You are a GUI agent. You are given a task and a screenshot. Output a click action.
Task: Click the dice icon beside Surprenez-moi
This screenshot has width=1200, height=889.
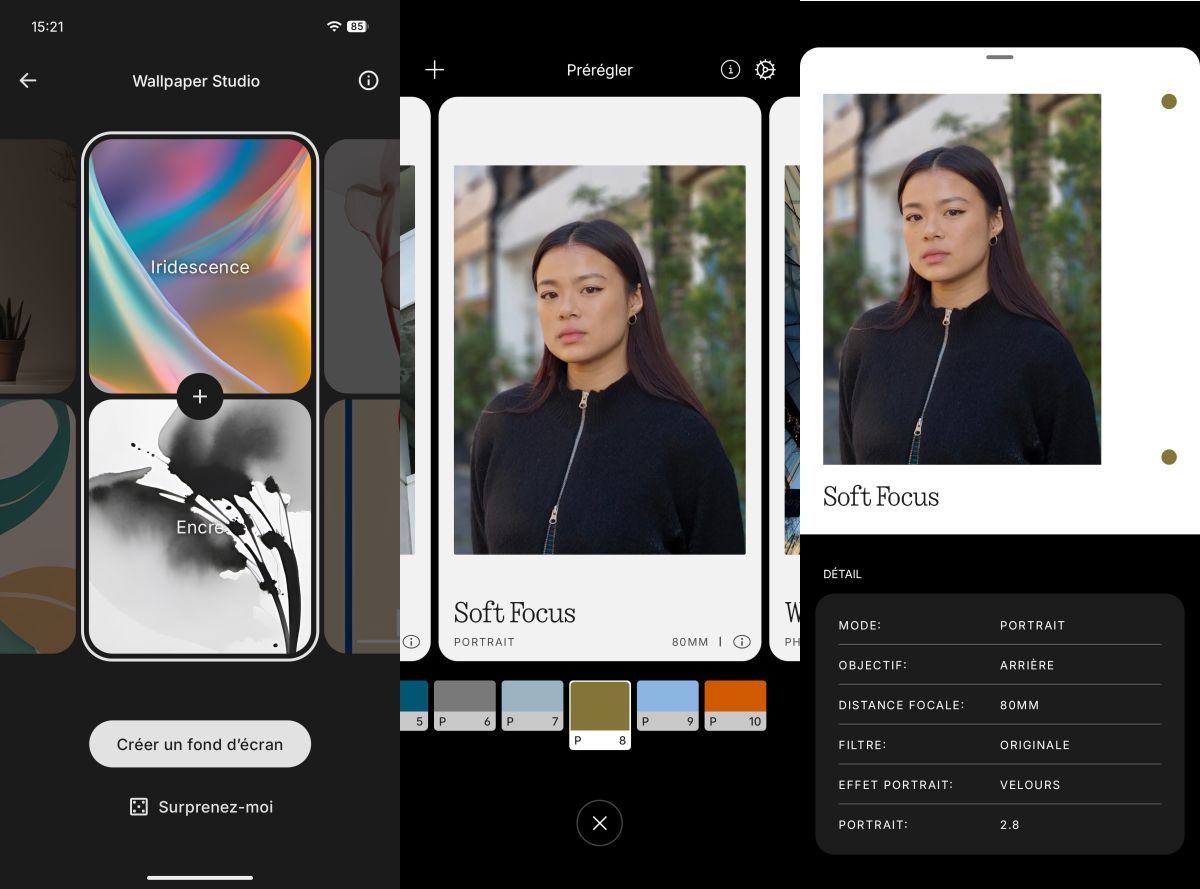click(139, 807)
